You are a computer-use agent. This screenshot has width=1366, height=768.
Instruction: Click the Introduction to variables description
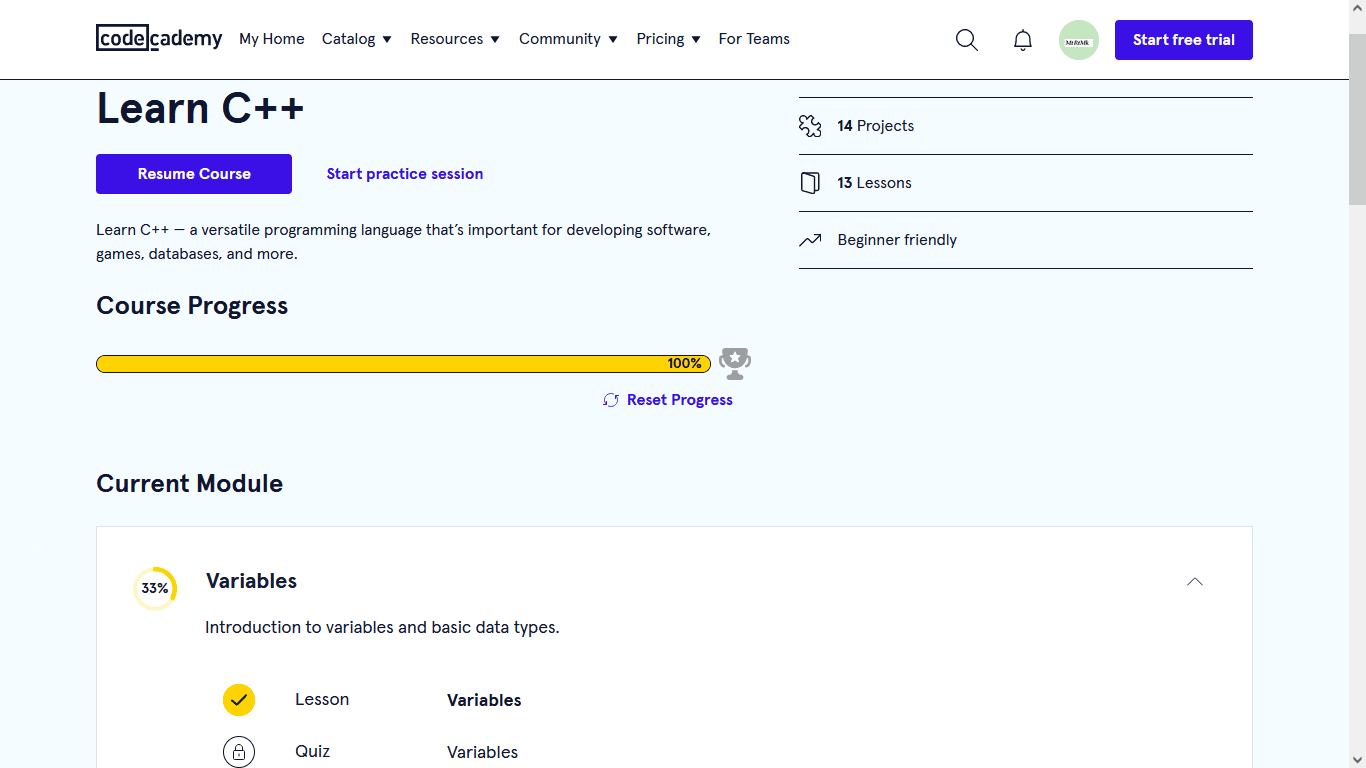382,628
